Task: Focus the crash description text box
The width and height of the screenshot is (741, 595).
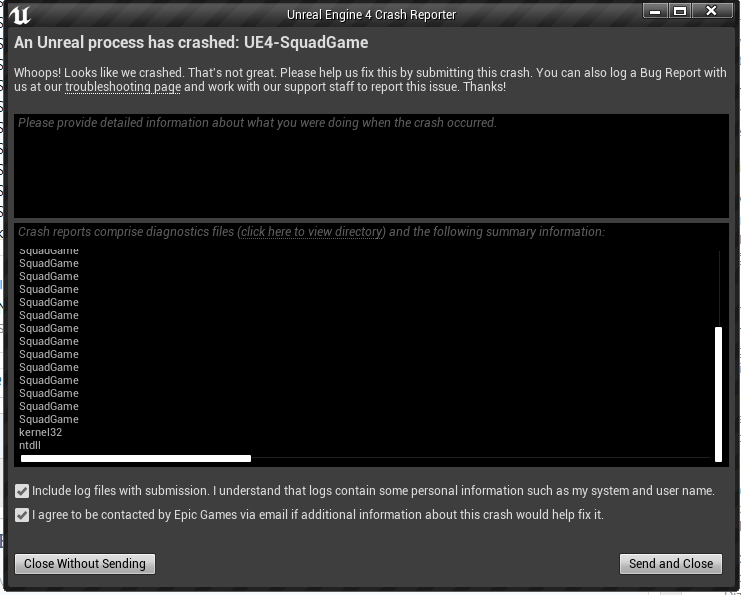Action: coord(371,166)
